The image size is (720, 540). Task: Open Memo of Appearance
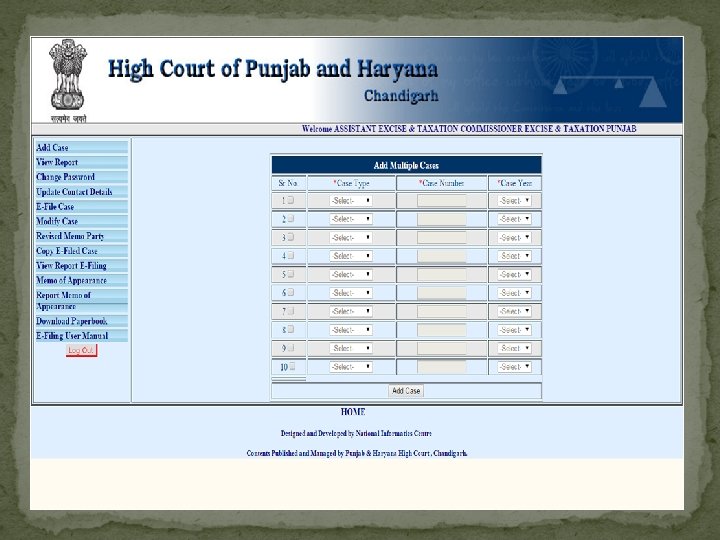pyautogui.click(x=81, y=281)
